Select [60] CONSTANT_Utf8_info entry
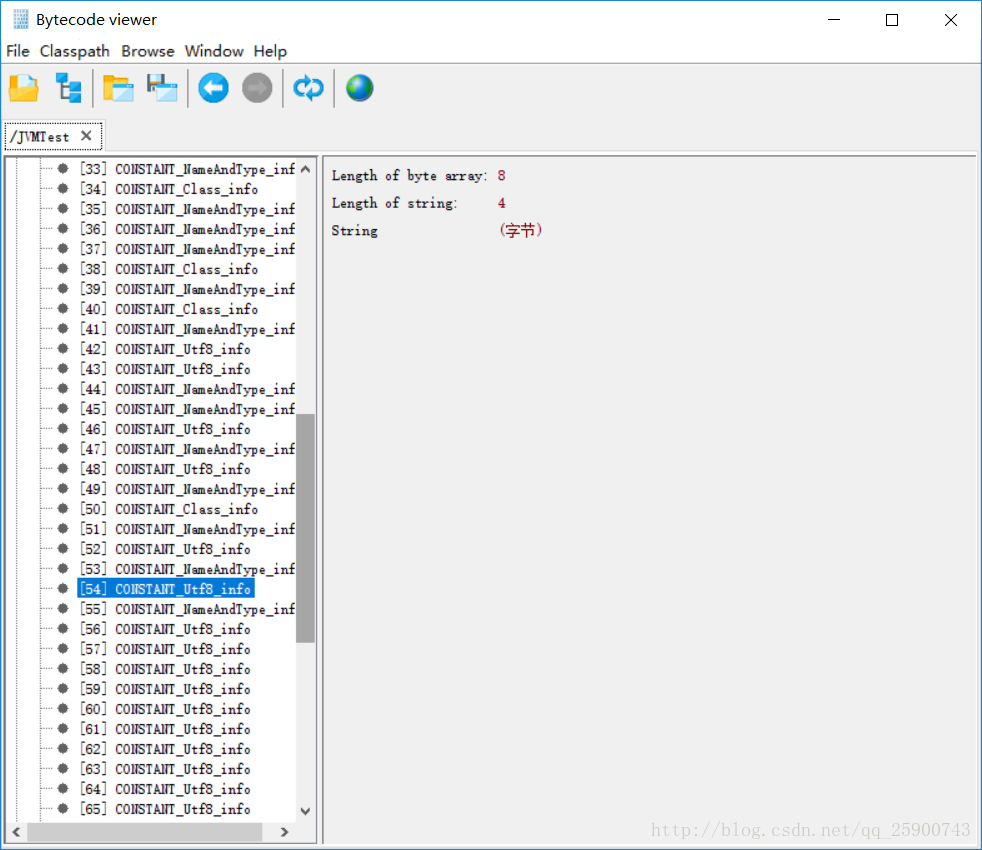Viewport: 982px width, 850px height. coord(165,709)
